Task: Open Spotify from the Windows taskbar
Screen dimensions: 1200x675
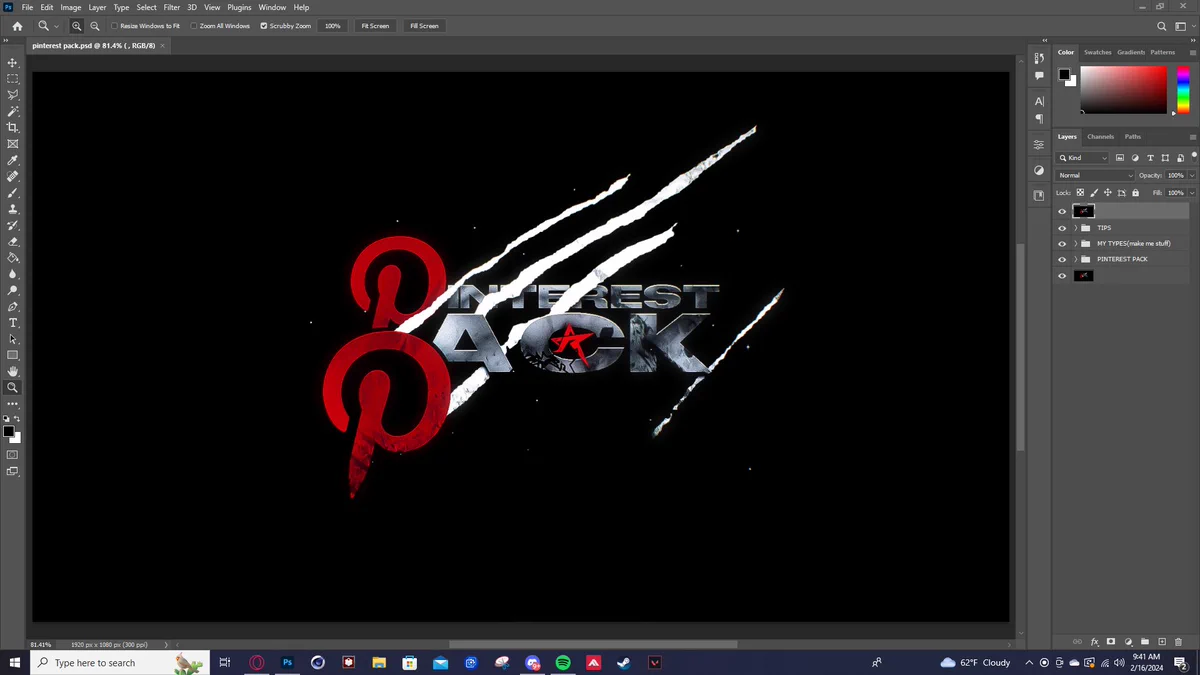Action: pos(563,662)
